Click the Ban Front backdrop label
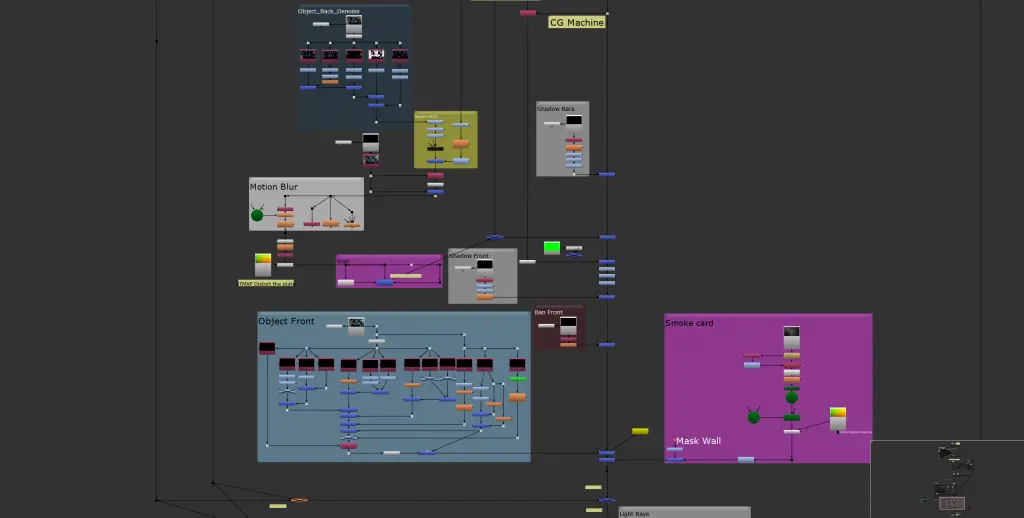 pos(549,312)
